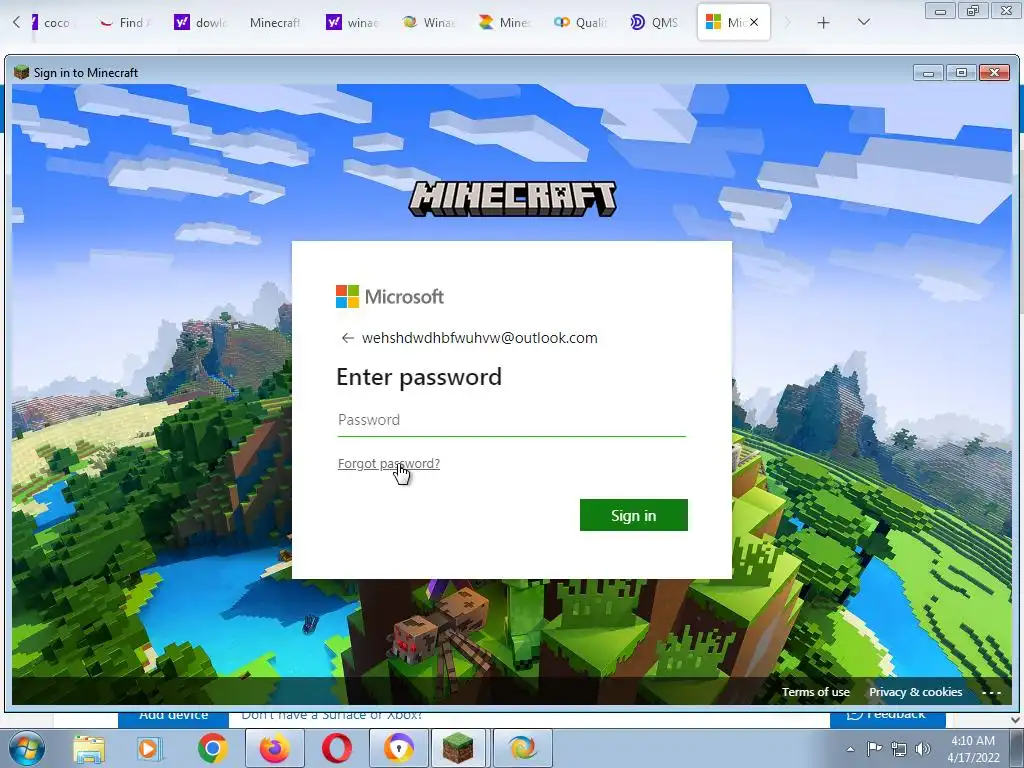Switch to the 'Minecraft' browser tab

tap(274, 23)
